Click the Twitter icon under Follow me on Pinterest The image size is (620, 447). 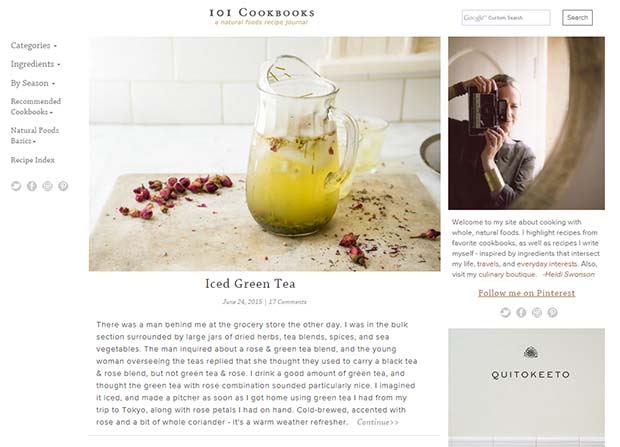pos(505,313)
